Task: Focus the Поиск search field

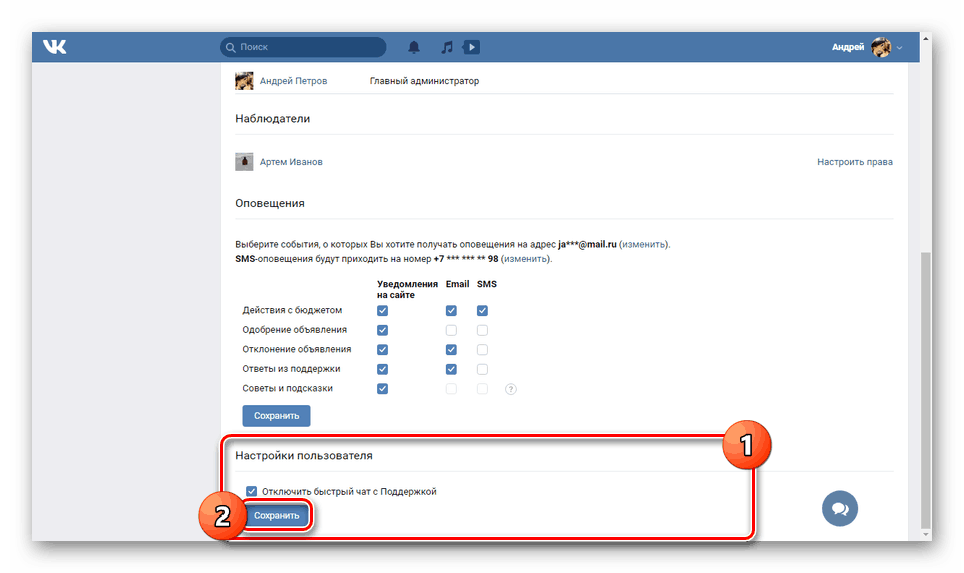Action: (303, 47)
